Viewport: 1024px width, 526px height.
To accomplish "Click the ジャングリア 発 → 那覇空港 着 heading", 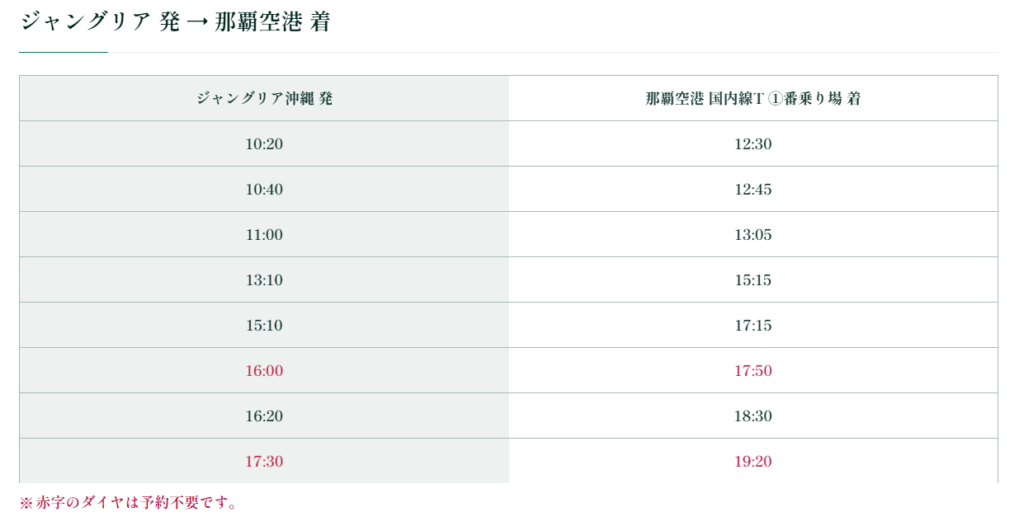I will pyautogui.click(x=175, y=22).
